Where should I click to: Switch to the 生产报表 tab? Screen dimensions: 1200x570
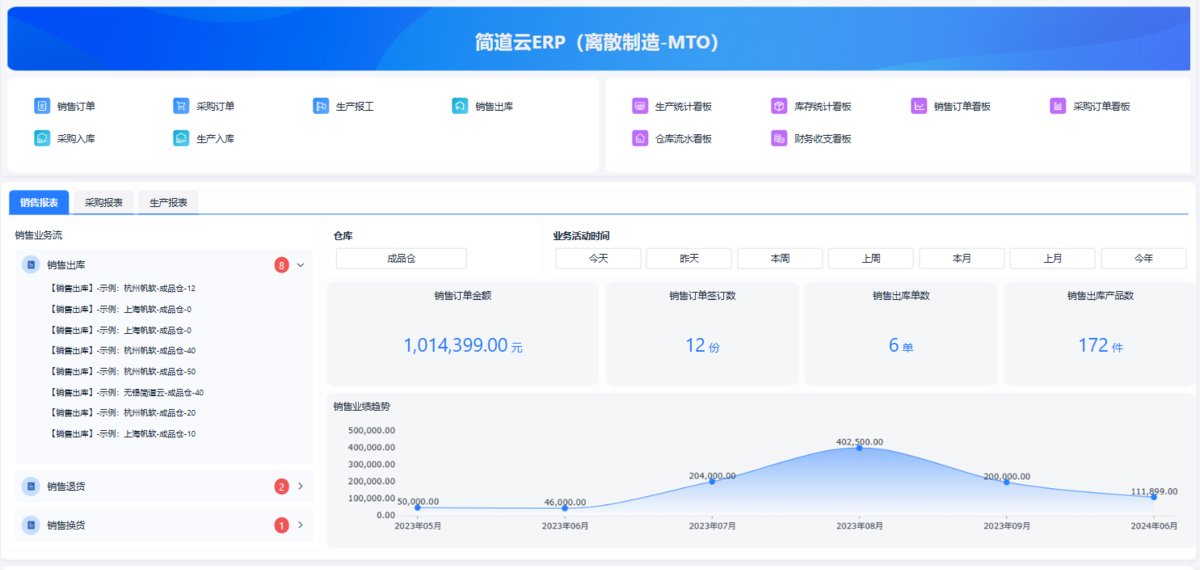[168, 202]
